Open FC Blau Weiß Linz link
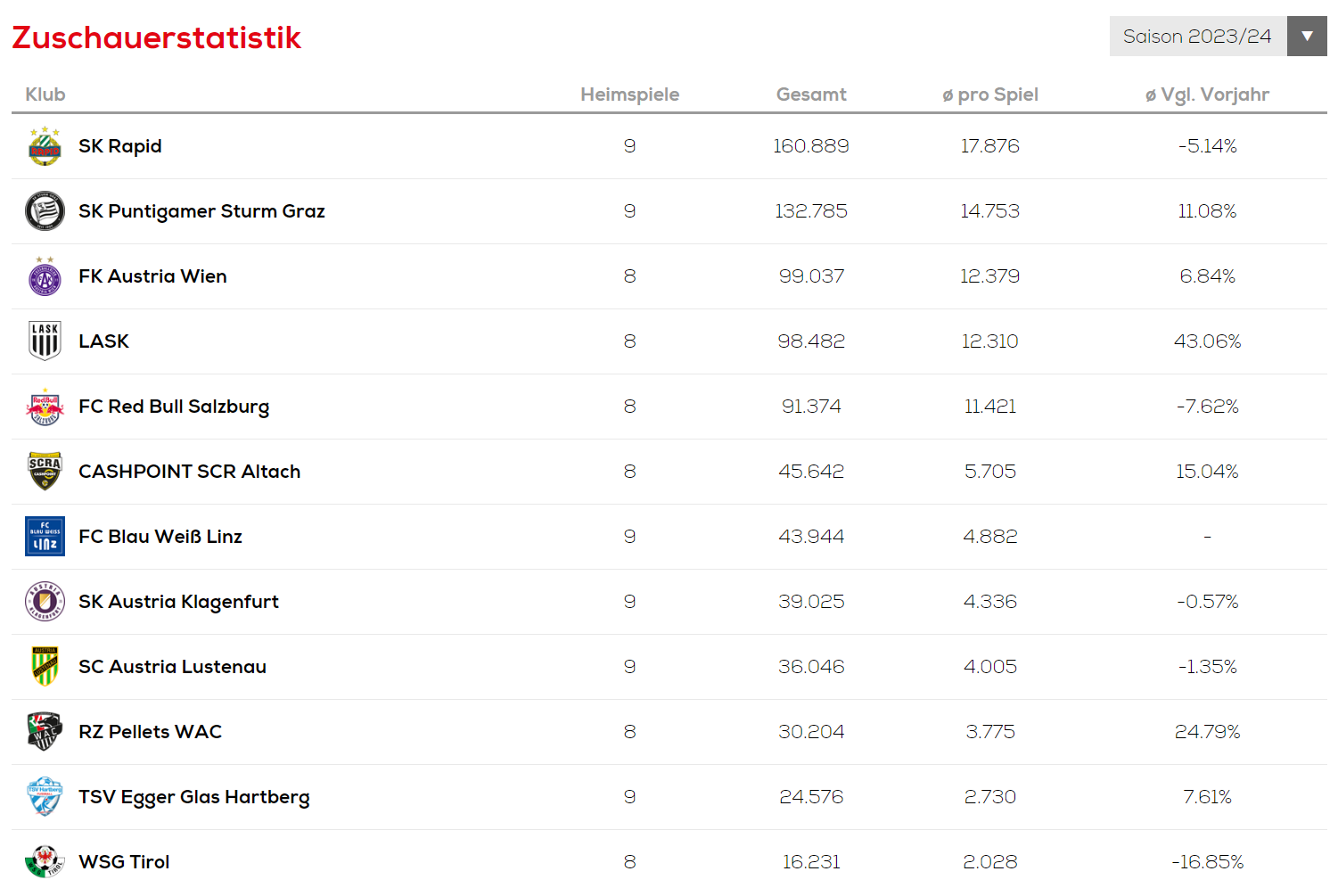Viewport: 1338px width, 896px height. 160,537
